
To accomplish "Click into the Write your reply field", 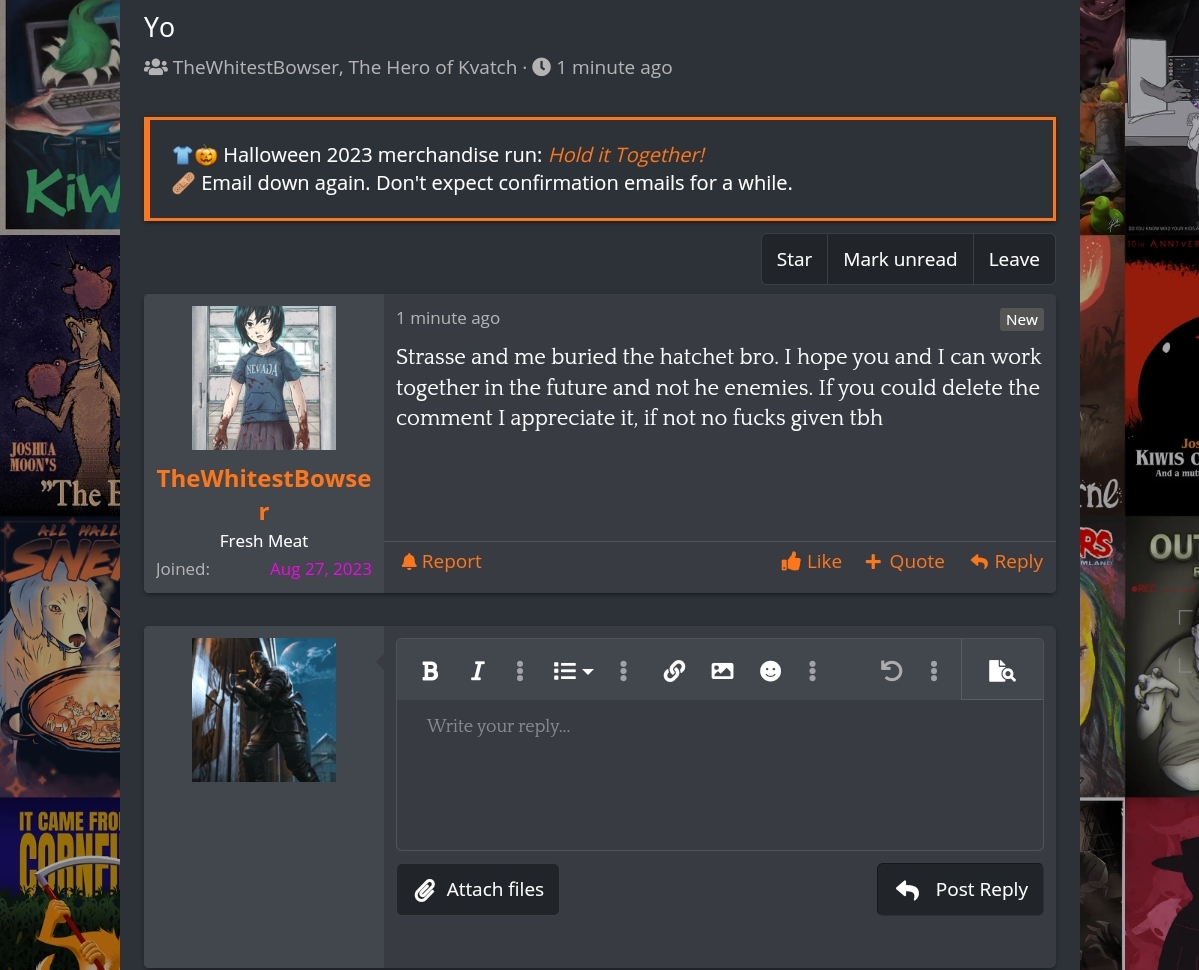I will pyautogui.click(x=720, y=774).
